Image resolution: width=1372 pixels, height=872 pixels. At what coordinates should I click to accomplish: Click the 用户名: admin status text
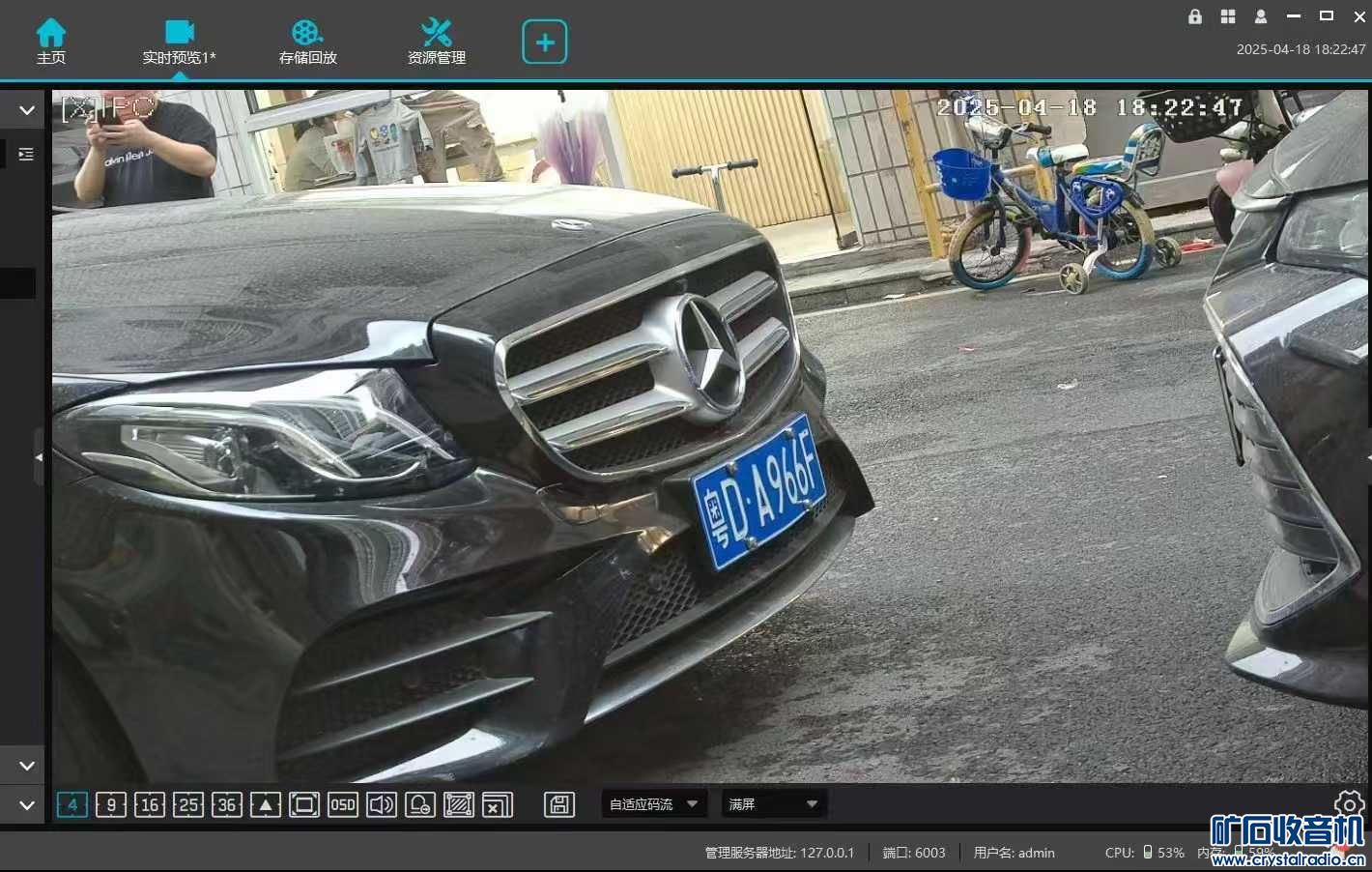(1015, 853)
